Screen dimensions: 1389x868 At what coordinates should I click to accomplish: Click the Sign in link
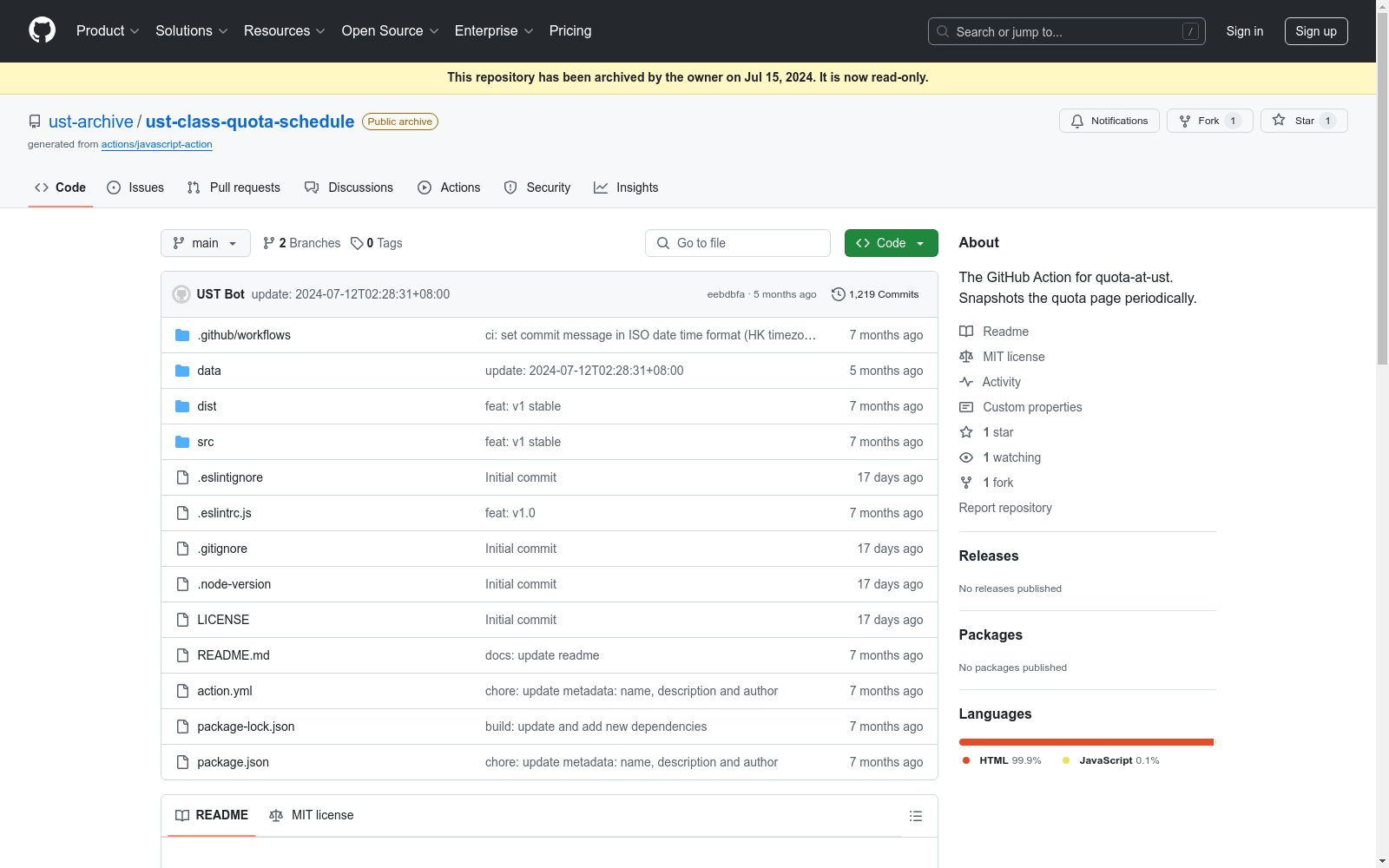coord(1245,31)
